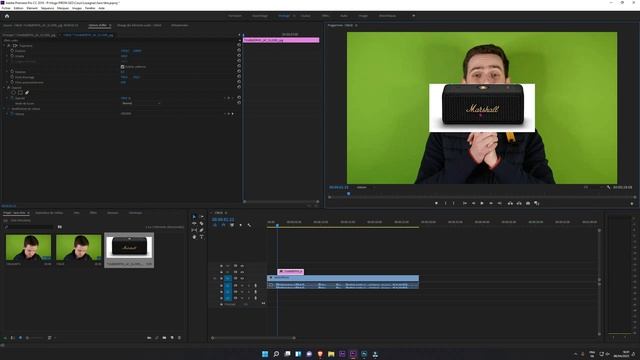
Task: Click Program monitor scrub bar playhead
Action: (349, 194)
